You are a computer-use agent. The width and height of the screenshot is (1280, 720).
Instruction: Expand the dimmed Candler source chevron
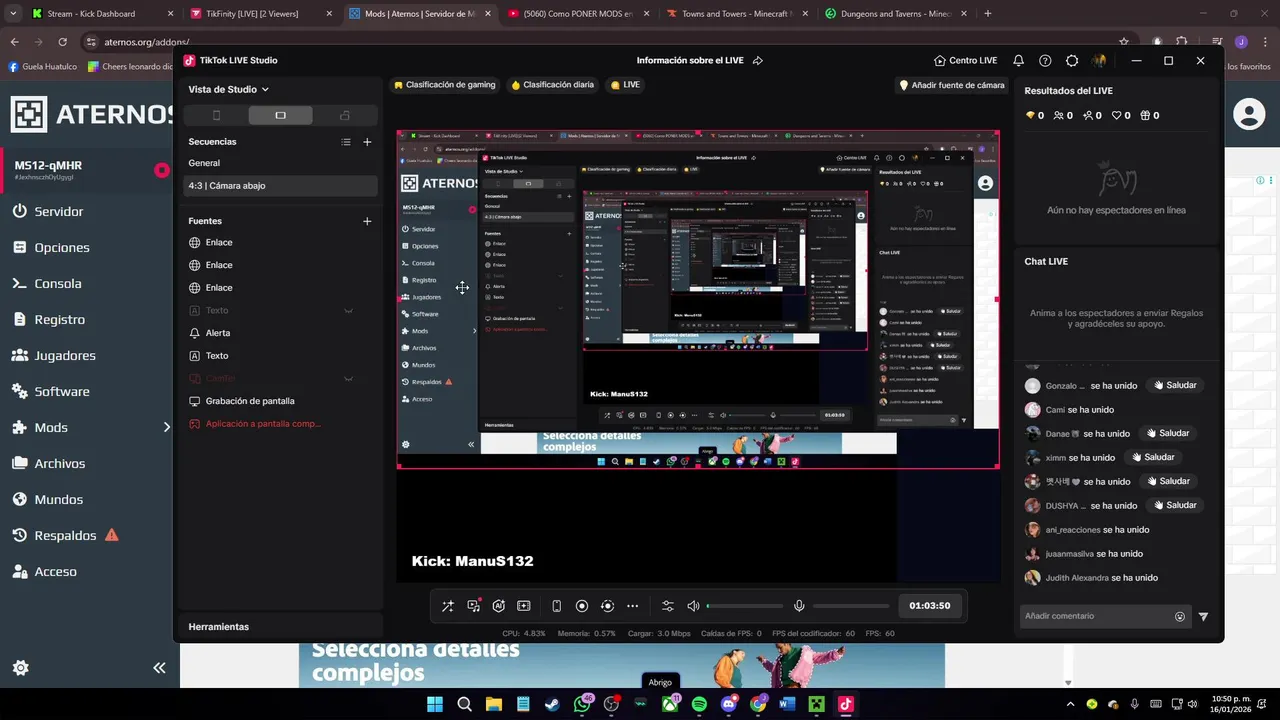(x=349, y=379)
